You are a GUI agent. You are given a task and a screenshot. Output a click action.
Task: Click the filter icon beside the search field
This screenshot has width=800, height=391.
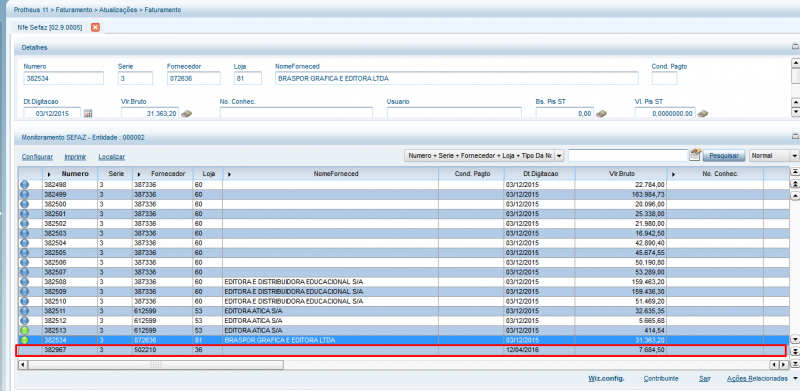click(694, 155)
